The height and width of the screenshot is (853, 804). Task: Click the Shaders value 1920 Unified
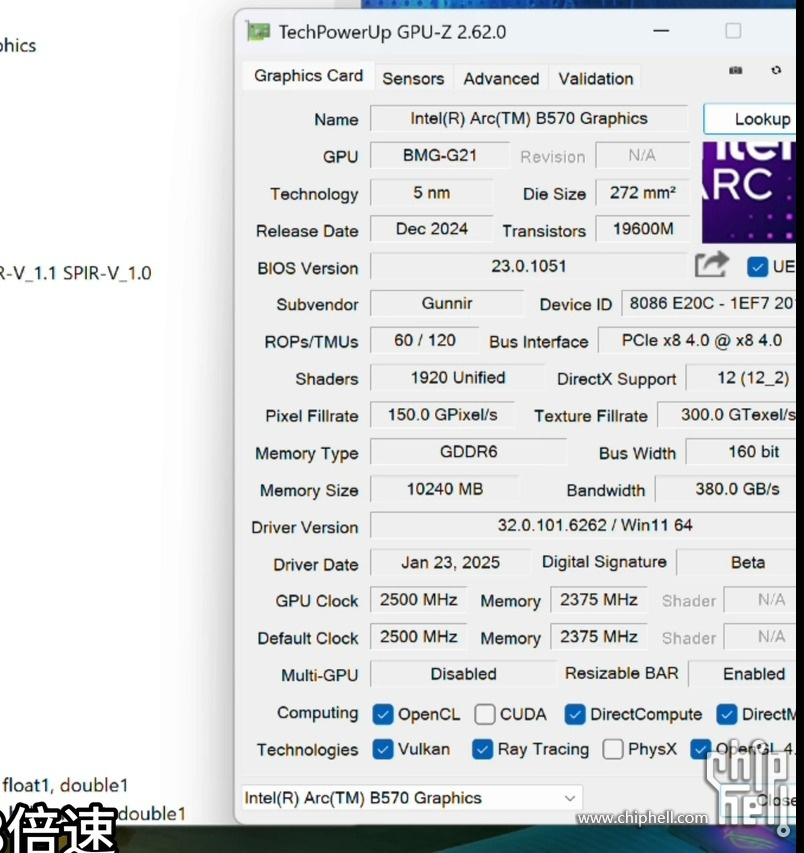pyautogui.click(x=457, y=378)
